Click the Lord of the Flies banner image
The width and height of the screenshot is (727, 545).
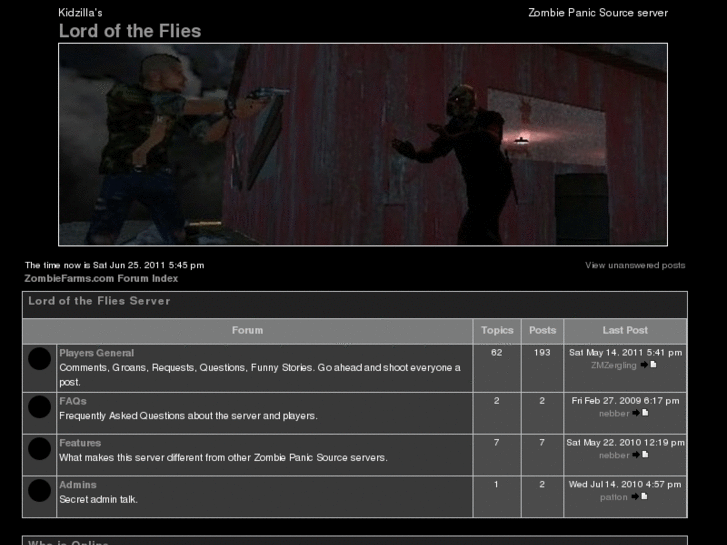point(362,144)
